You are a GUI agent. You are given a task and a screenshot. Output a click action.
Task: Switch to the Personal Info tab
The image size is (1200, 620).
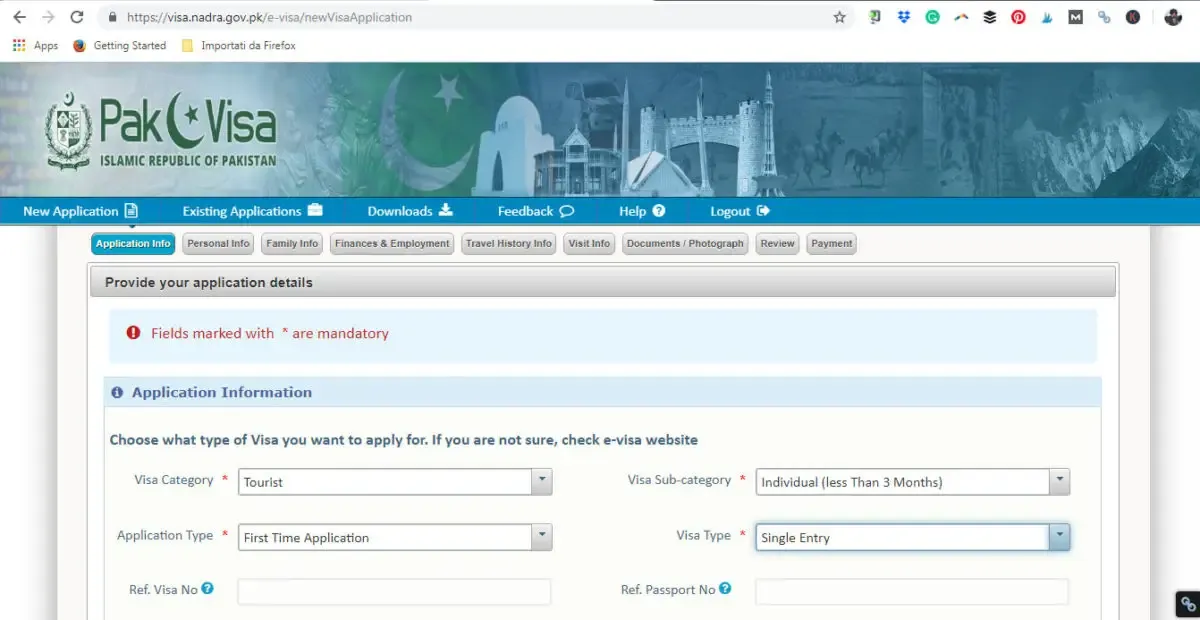(218, 243)
